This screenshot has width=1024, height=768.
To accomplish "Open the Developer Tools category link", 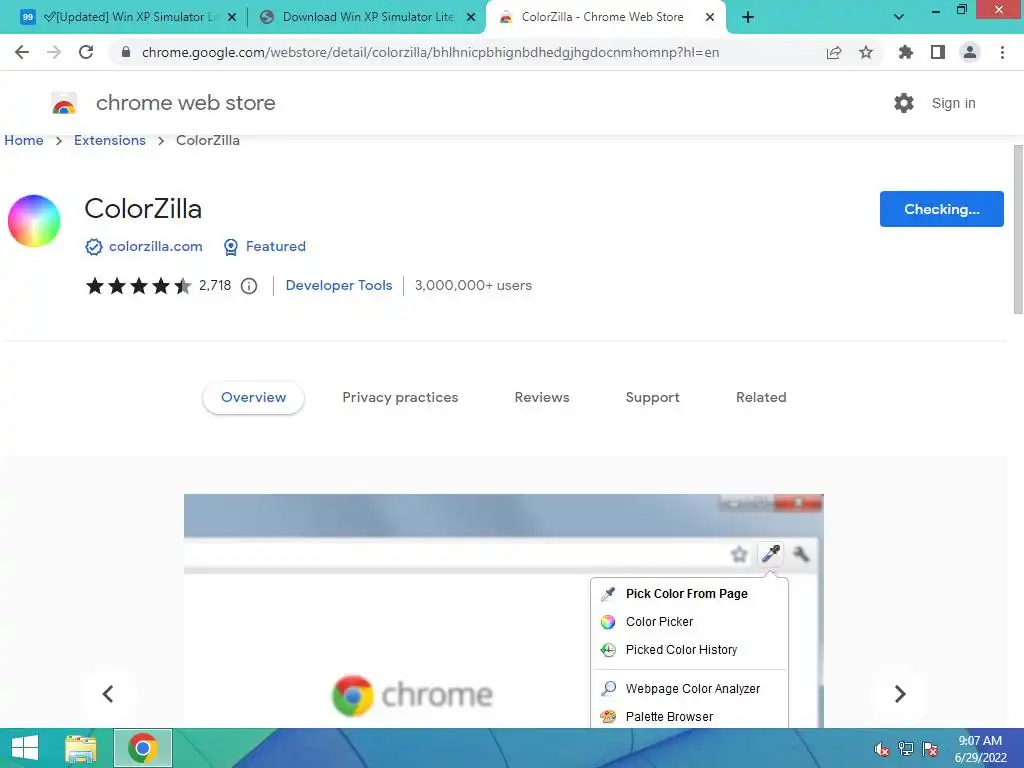I will (339, 285).
